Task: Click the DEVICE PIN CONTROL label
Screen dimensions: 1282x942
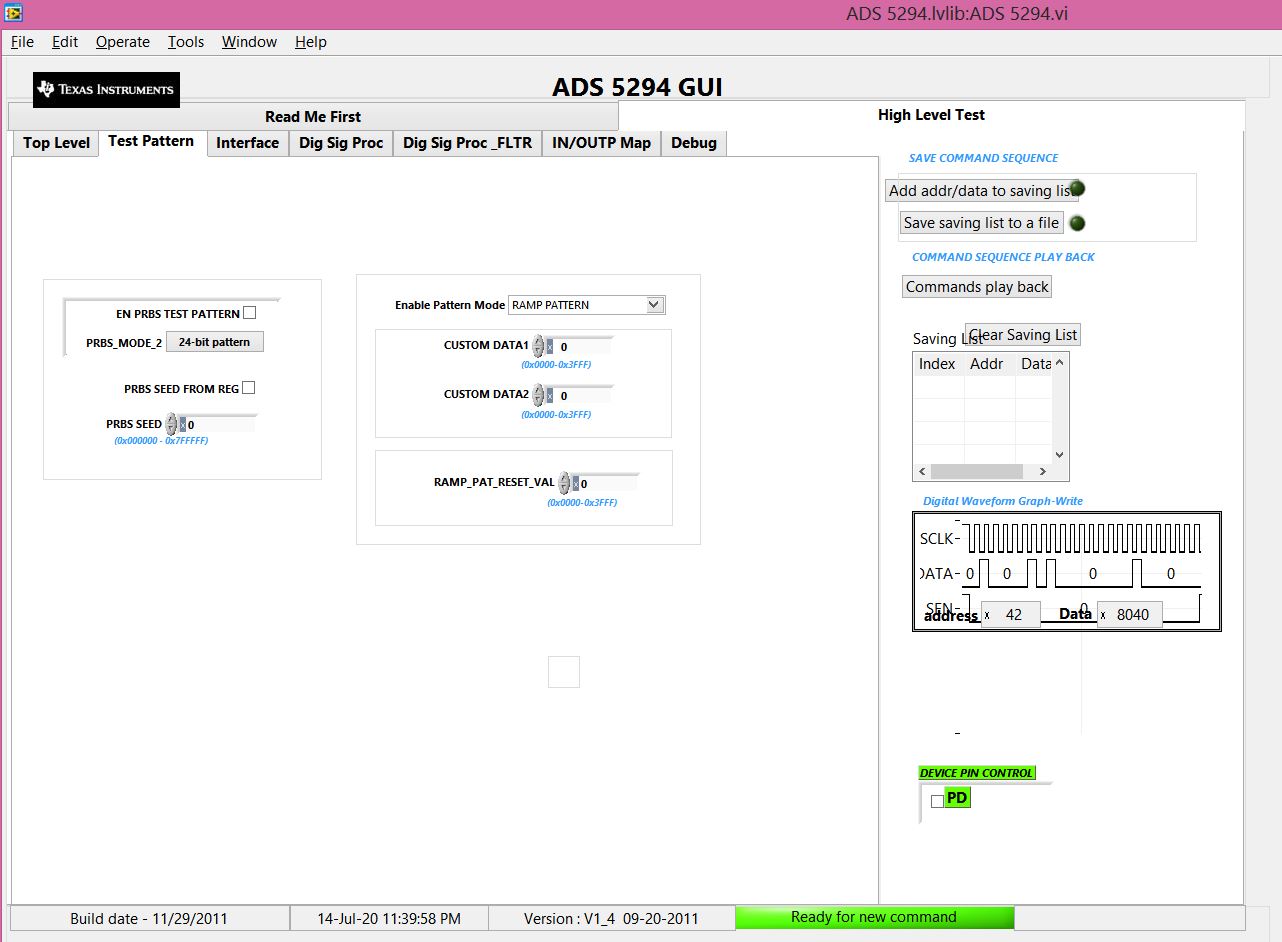Action: 977,773
